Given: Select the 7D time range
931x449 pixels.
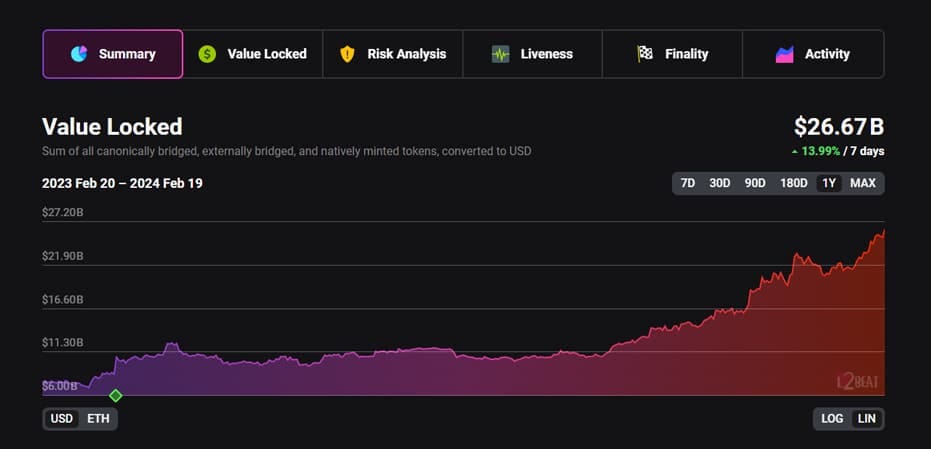Looking at the screenshot, I should pos(688,183).
